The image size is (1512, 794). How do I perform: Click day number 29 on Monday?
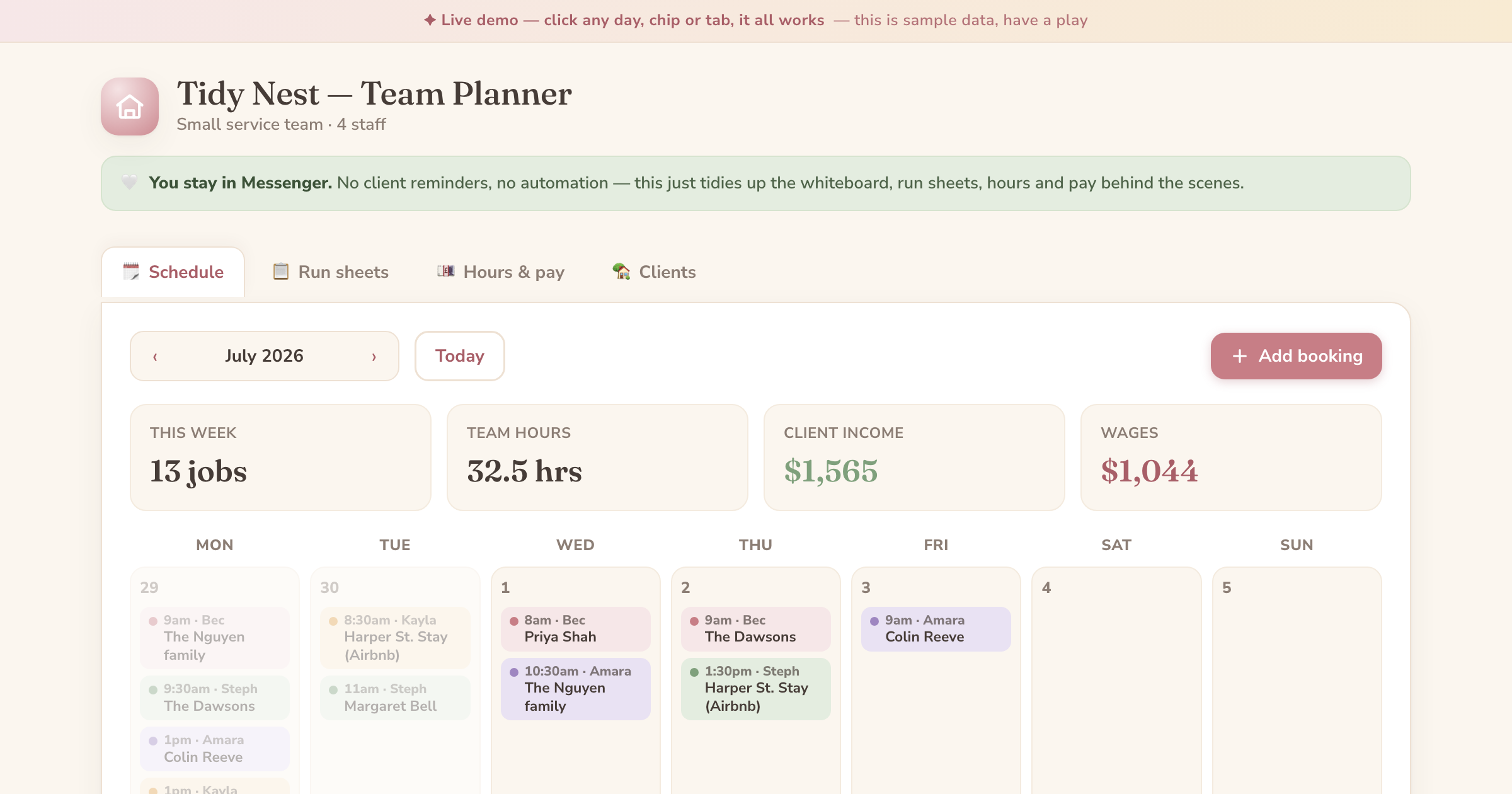point(149,587)
